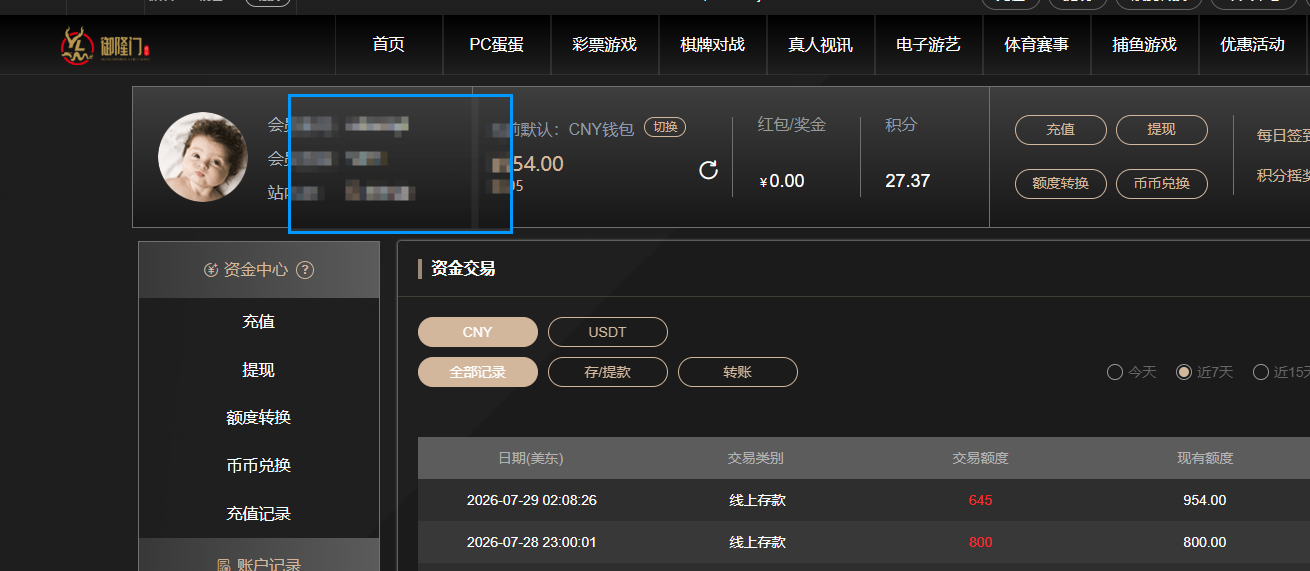Go to 彩票游戏 section
1310x571 pixels.
point(605,45)
